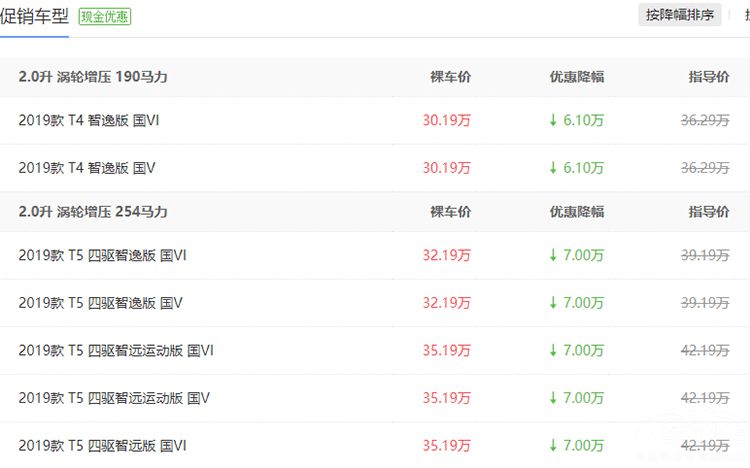Open 2019款 T5 四驱智逸版 国V model
The image size is (750, 468).
100,303
